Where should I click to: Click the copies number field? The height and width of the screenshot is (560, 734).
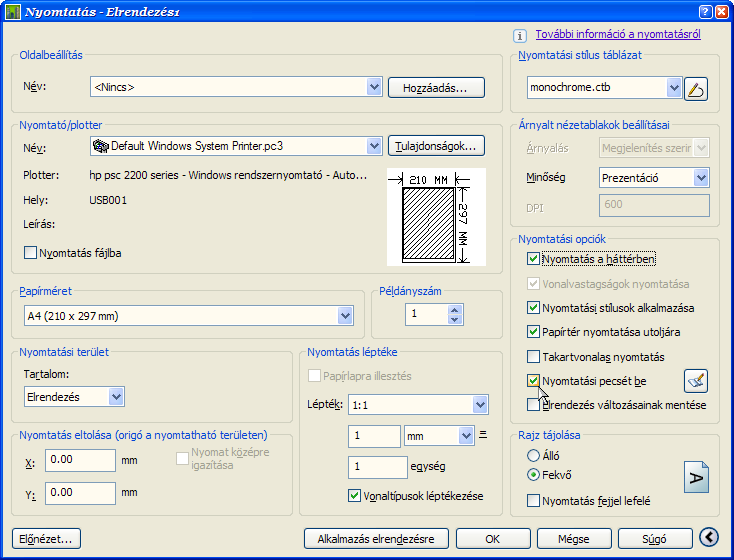point(427,314)
